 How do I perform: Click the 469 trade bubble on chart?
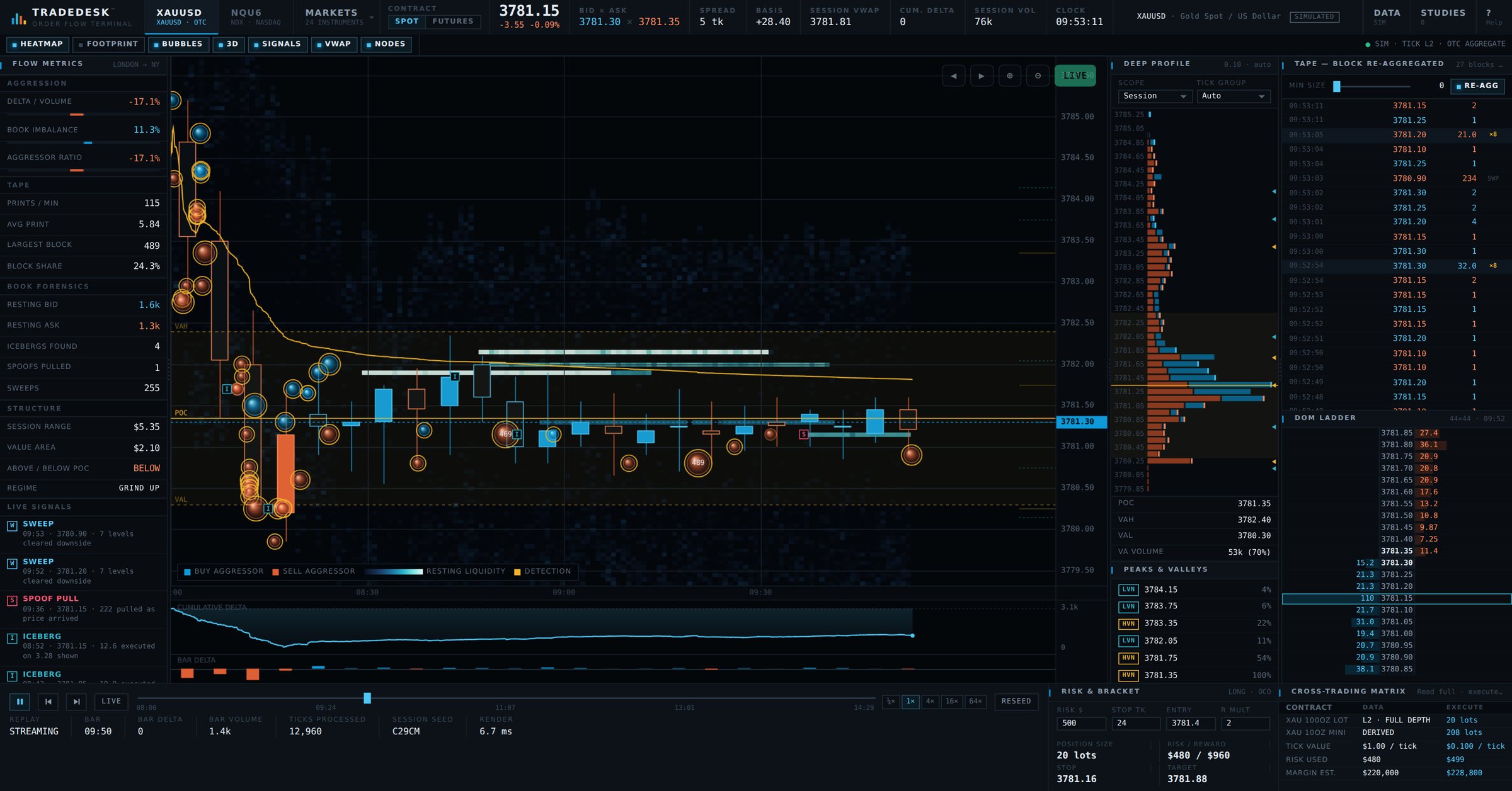coord(505,434)
